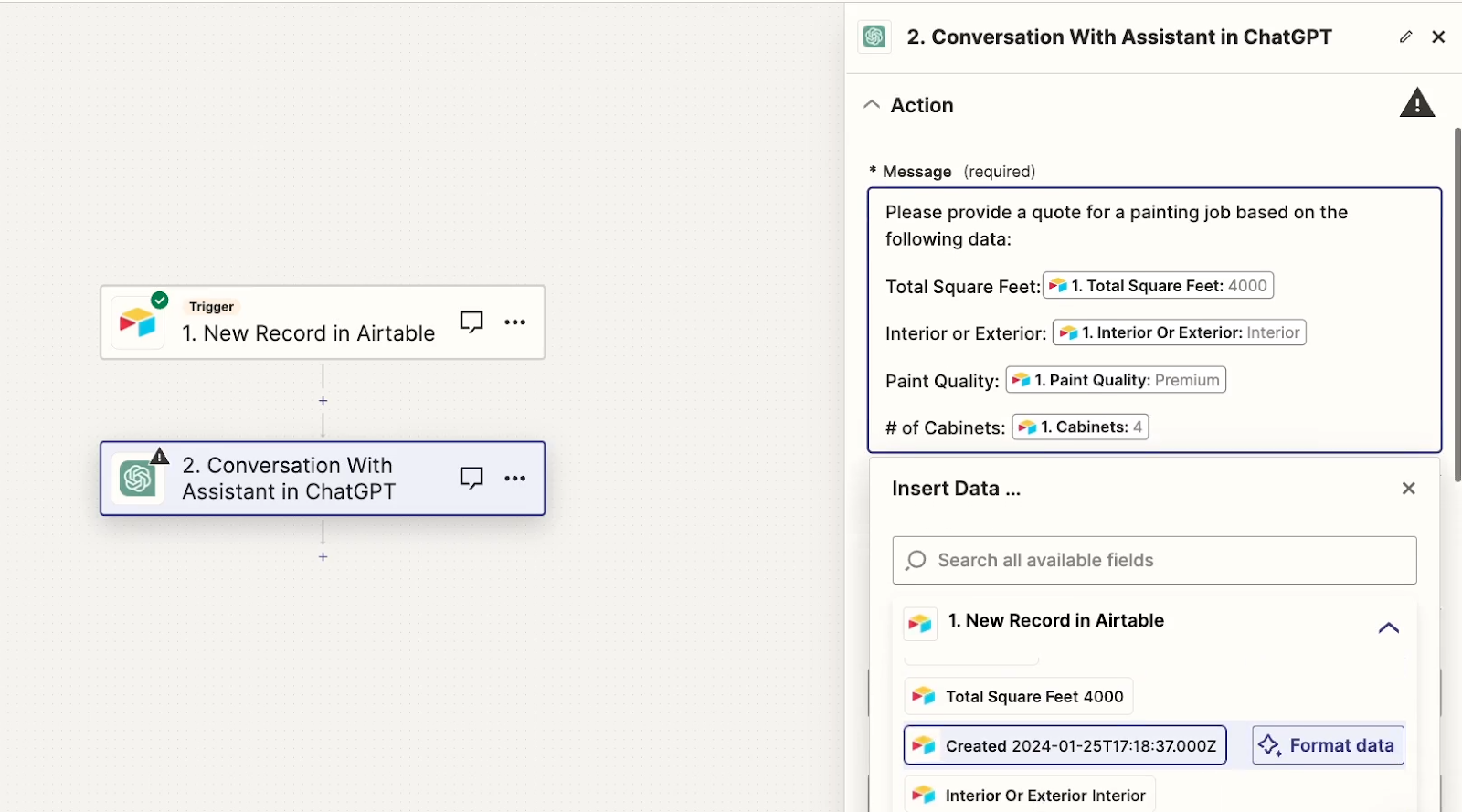Select the Cabinets 4 pill in the message

pyautogui.click(x=1080, y=427)
